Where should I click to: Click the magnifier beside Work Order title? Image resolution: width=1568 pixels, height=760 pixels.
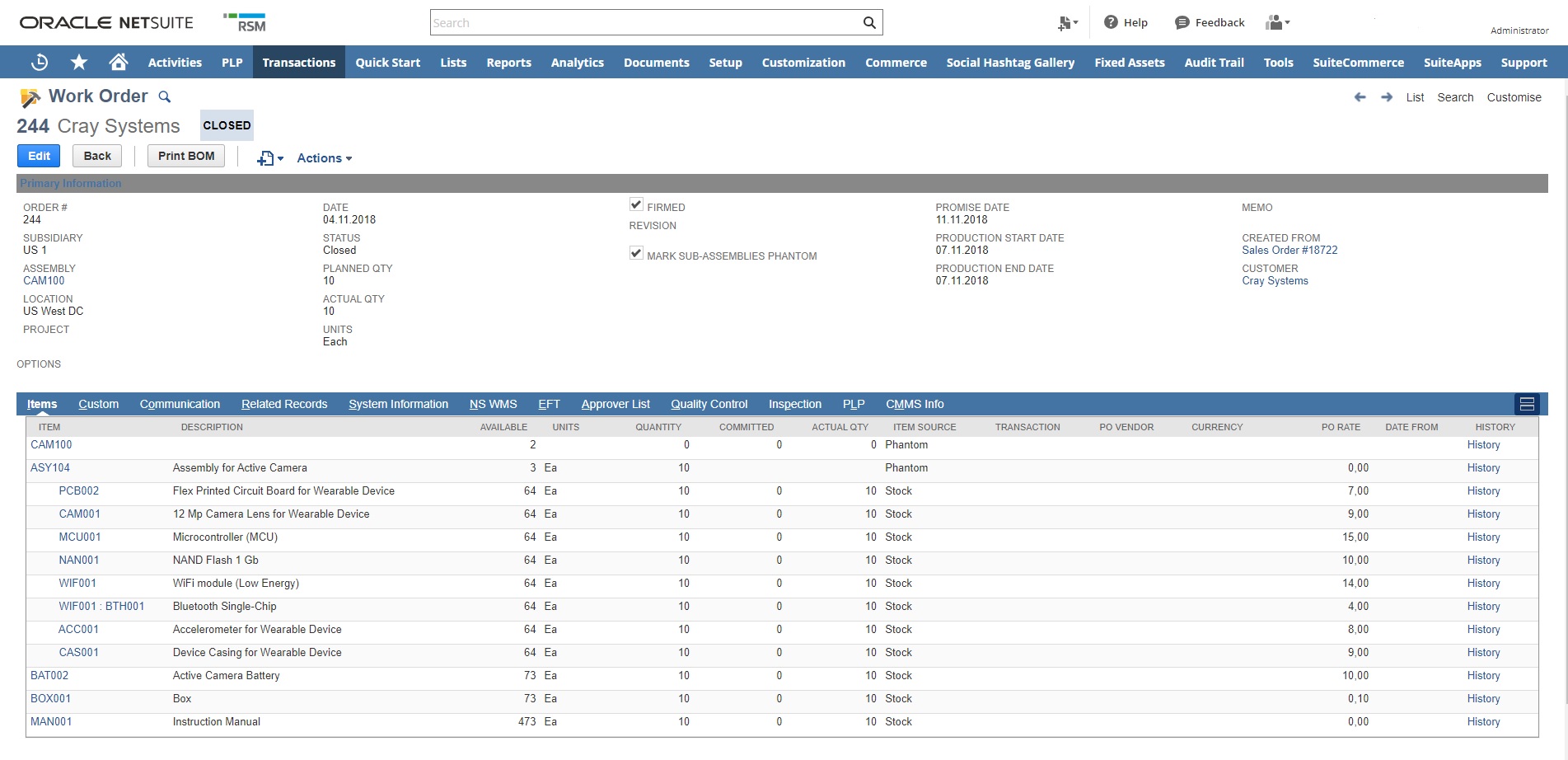[x=165, y=97]
